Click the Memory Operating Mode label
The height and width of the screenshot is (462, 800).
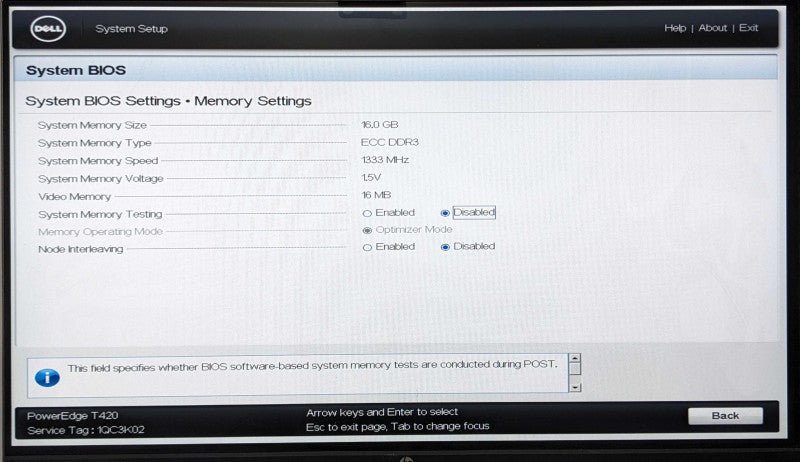[100, 232]
